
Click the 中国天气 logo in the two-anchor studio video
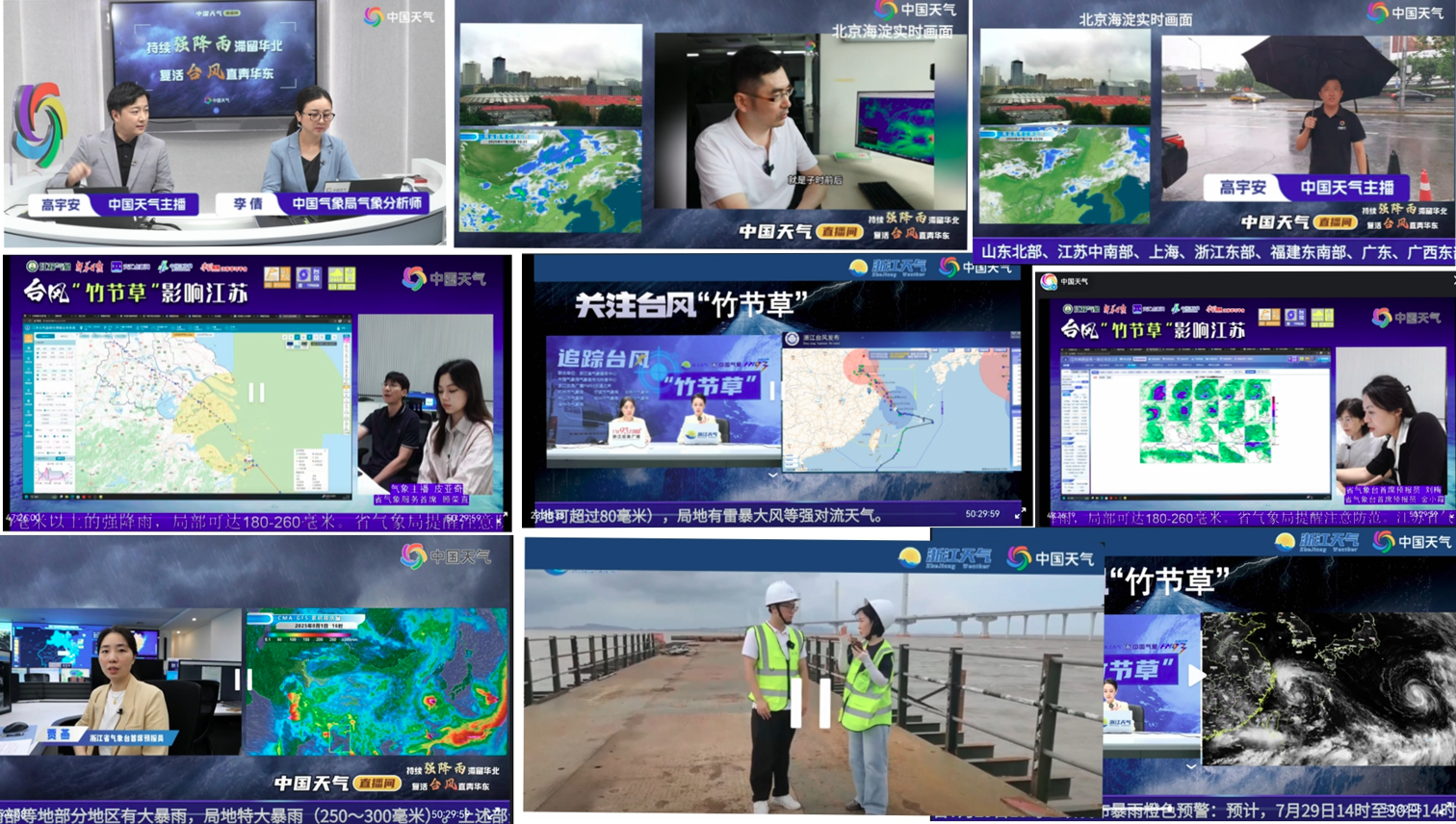click(x=399, y=16)
